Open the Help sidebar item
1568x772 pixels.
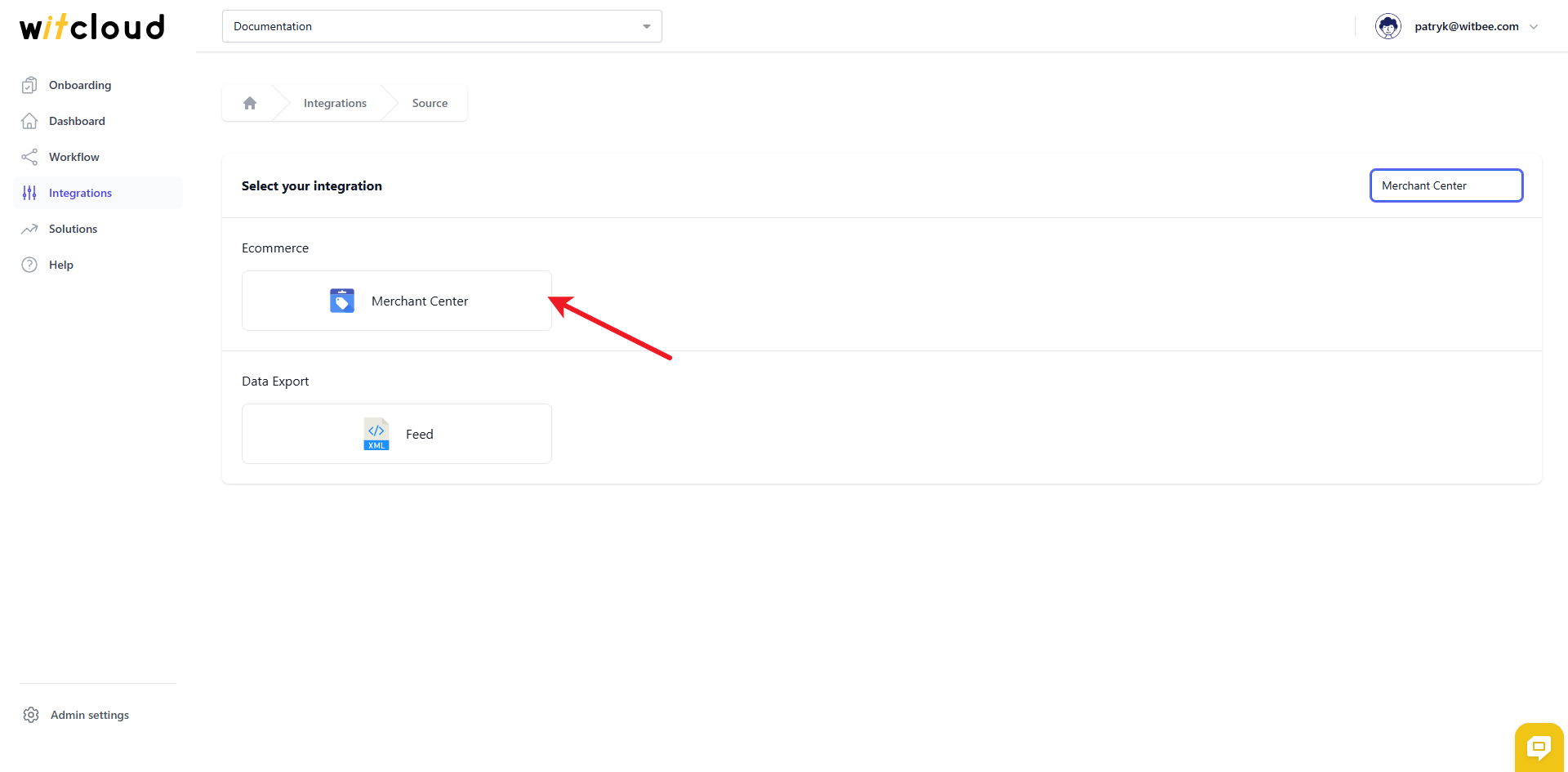[x=98, y=265]
